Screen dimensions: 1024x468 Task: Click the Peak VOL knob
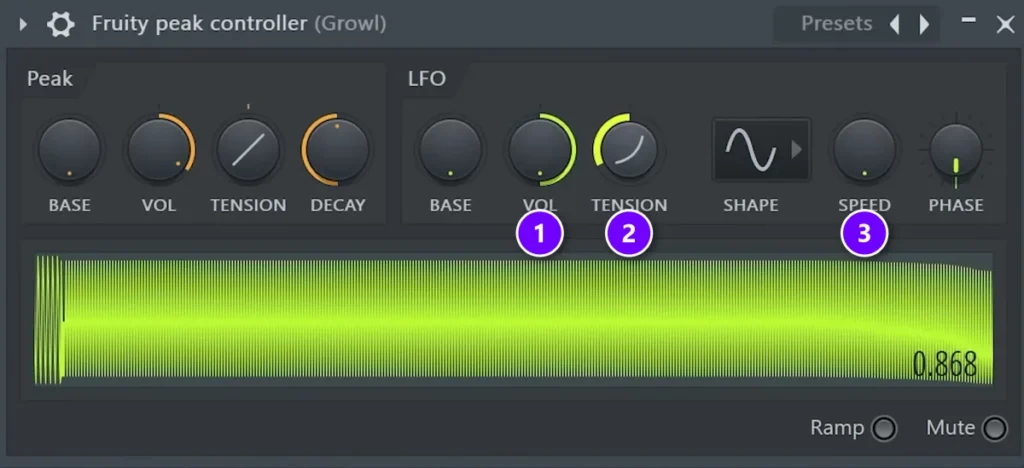tap(159, 149)
